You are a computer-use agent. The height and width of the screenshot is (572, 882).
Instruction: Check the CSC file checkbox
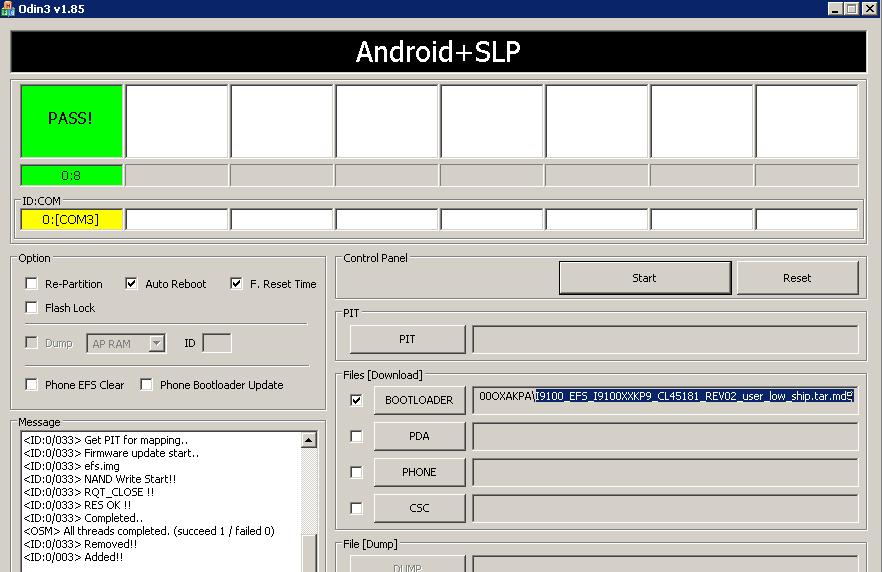pos(356,508)
